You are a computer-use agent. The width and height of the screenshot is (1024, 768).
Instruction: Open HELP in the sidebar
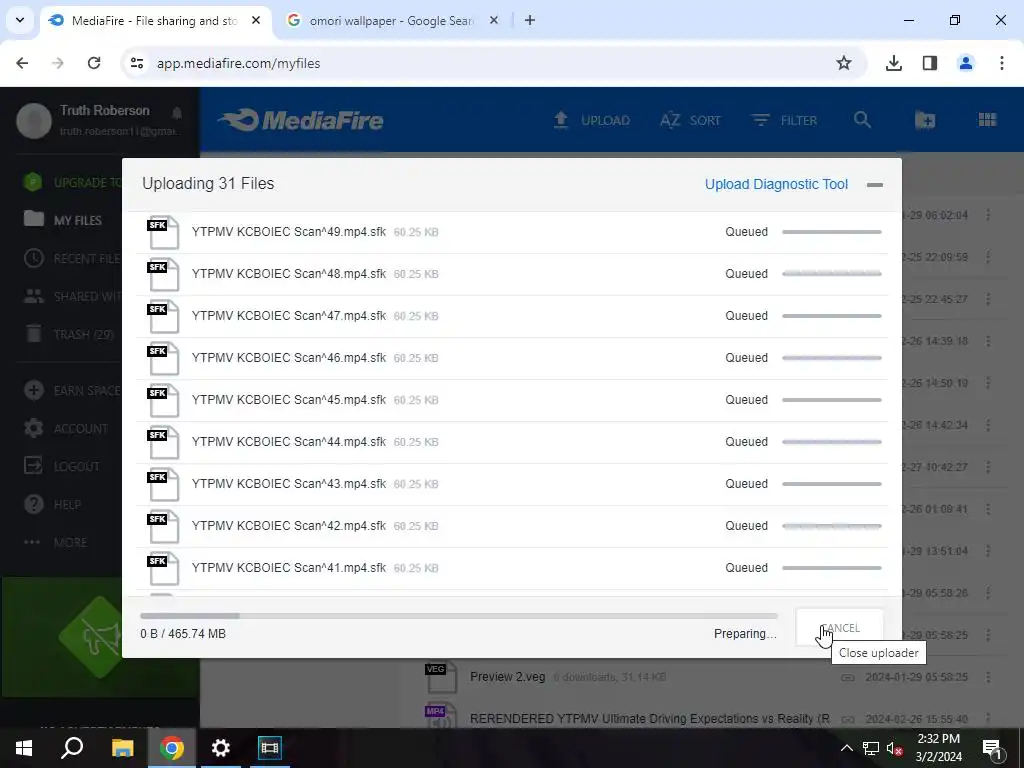click(53, 504)
